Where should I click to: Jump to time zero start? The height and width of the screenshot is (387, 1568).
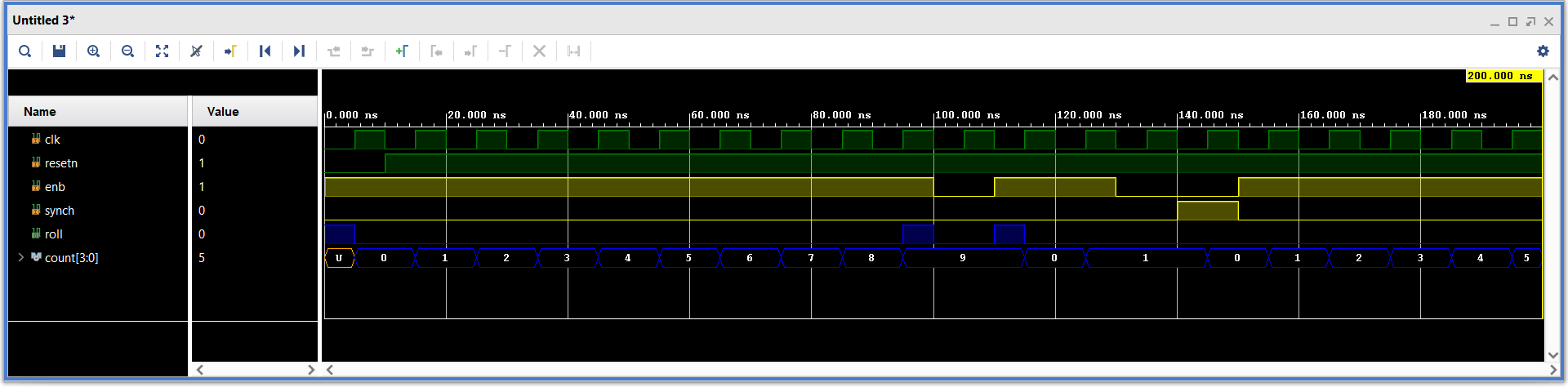click(x=265, y=51)
